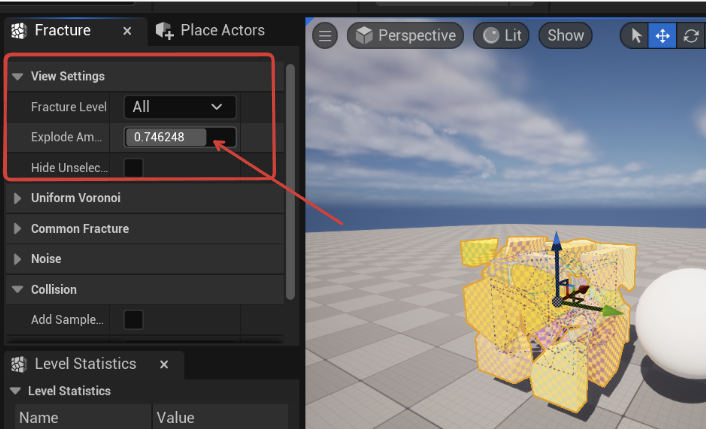Click the Fracture panel vertical scrollbar
The width and height of the screenshot is (706, 429).
coord(290,182)
